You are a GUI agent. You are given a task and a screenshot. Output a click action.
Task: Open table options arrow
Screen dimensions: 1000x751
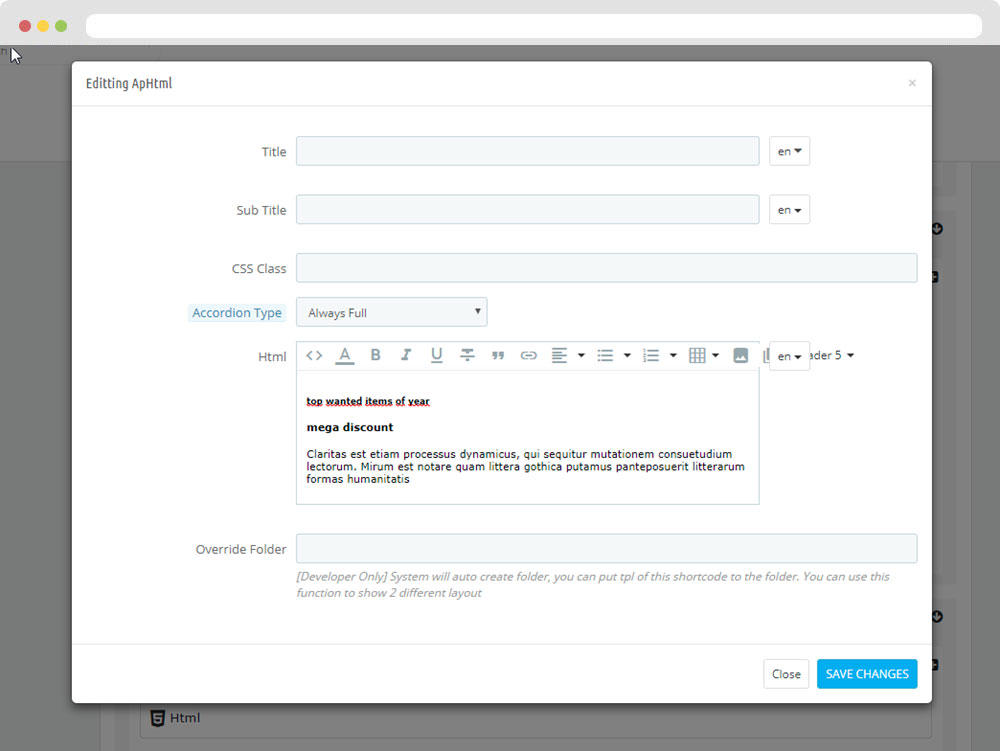click(716, 356)
